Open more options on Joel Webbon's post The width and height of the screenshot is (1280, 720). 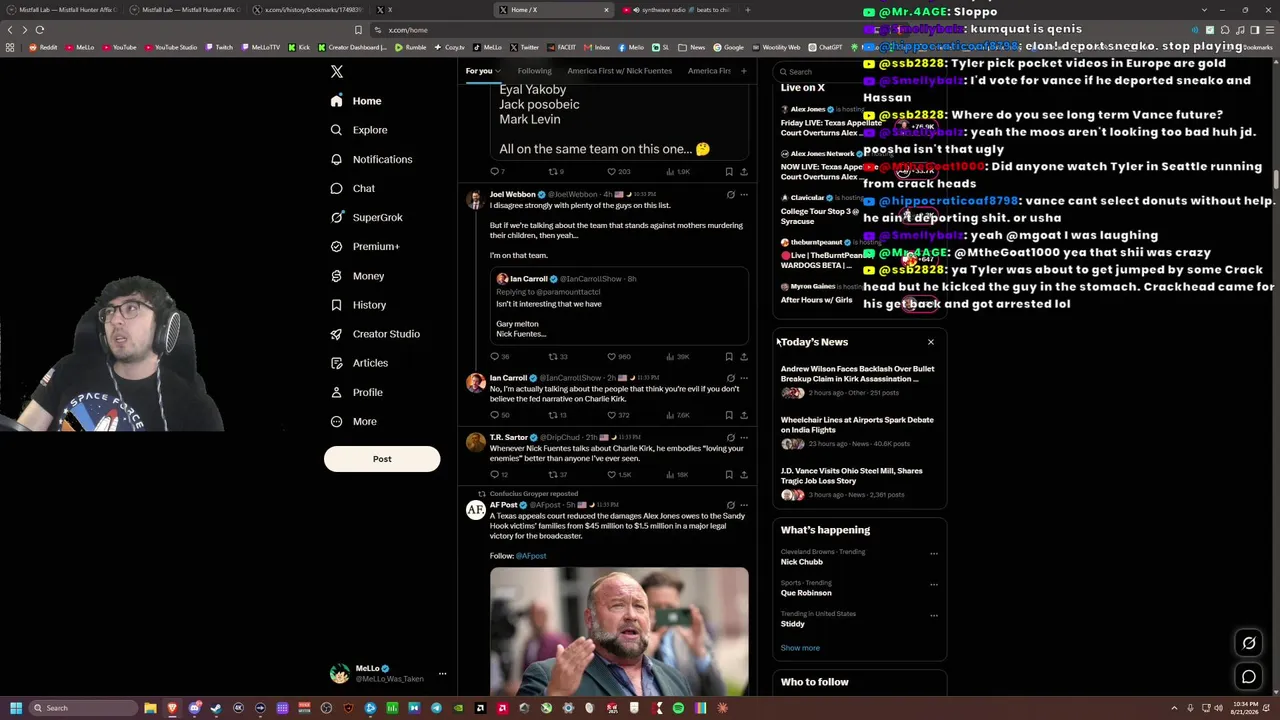click(744, 195)
